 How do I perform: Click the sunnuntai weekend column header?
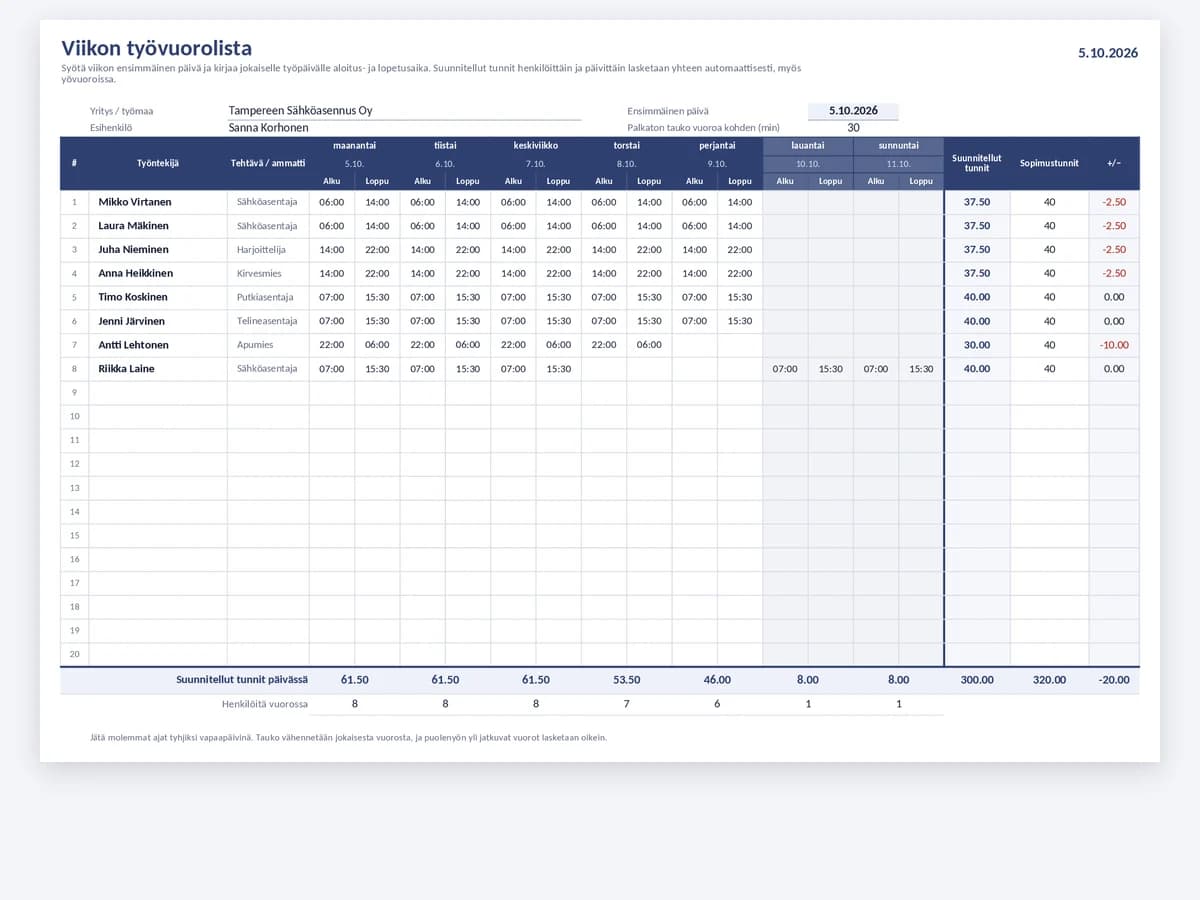[898, 145]
